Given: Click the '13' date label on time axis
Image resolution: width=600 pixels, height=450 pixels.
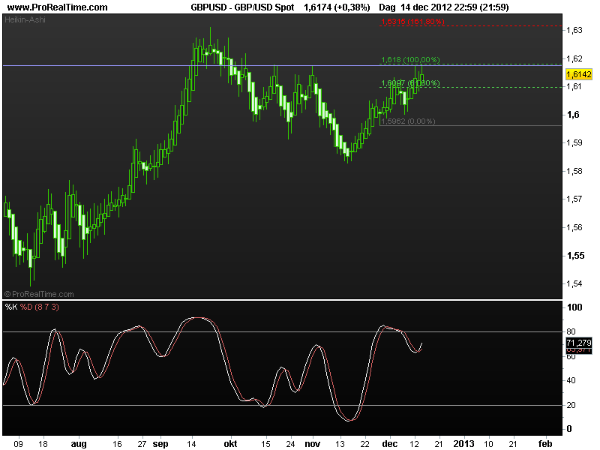Looking at the screenshot, I should click(340, 444).
